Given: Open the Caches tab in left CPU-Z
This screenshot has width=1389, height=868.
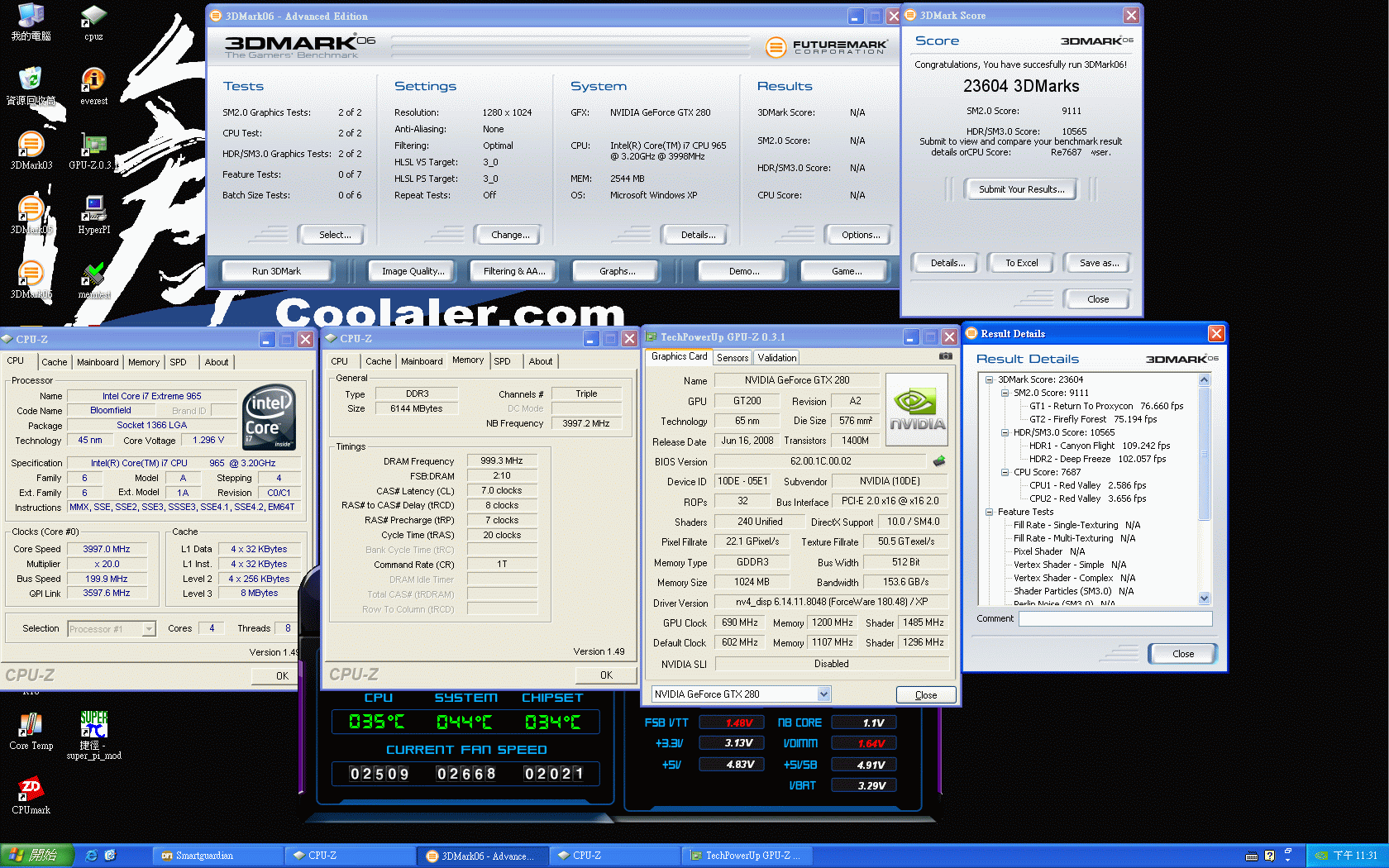Looking at the screenshot, I should pyautogui.click(x=54, y=362).
